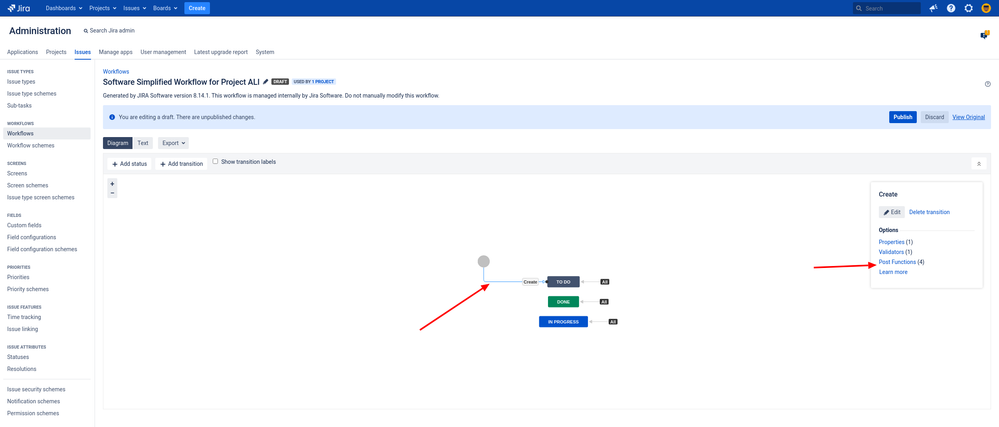
Task: Open Permission schemes in sidebar
Action: coord(32,413)
